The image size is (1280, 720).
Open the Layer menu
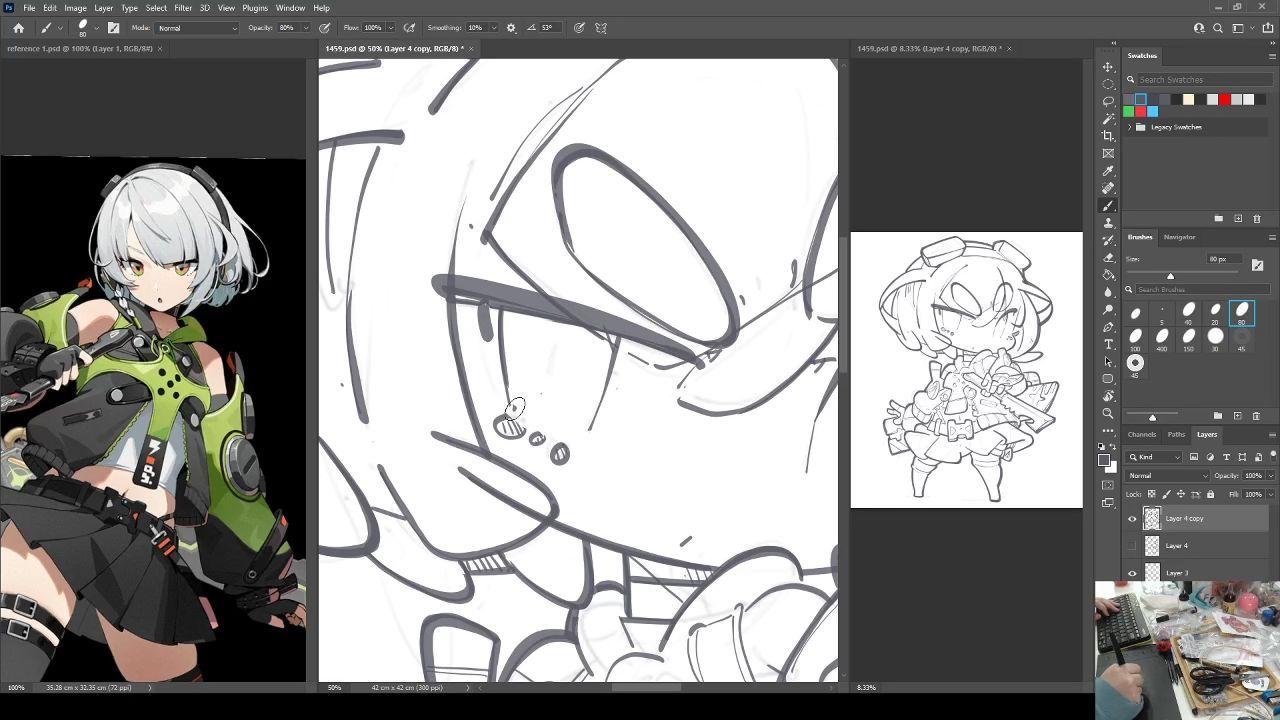point(103,8)
